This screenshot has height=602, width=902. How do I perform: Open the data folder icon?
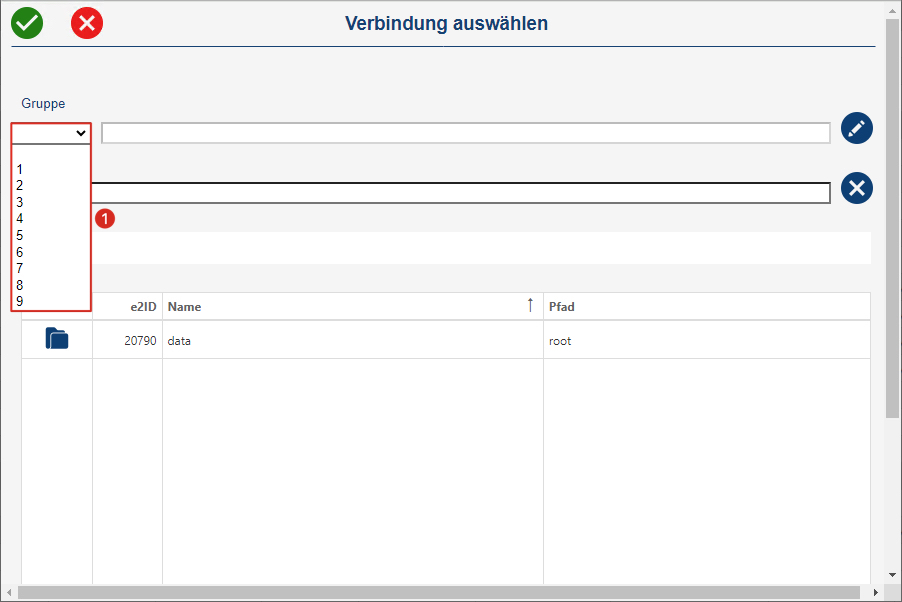click(x=57, y=338)
